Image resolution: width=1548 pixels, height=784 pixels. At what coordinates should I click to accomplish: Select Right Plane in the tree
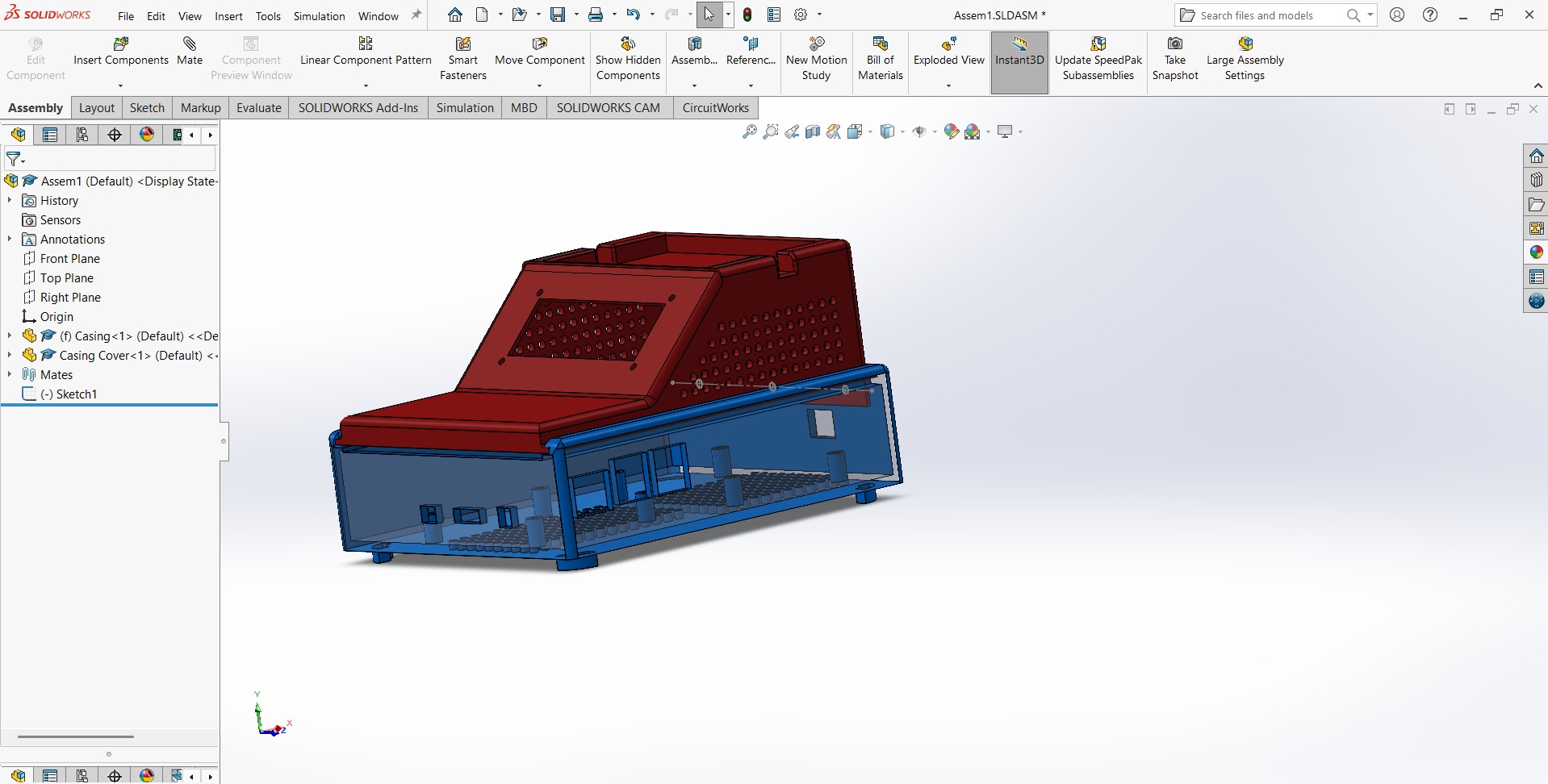70,297
